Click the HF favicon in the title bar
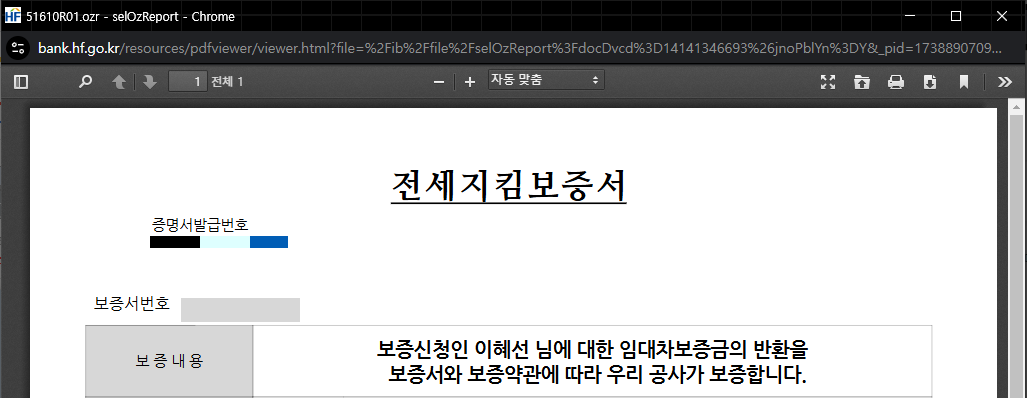1027x398 pixels. (x=12, y=16)
